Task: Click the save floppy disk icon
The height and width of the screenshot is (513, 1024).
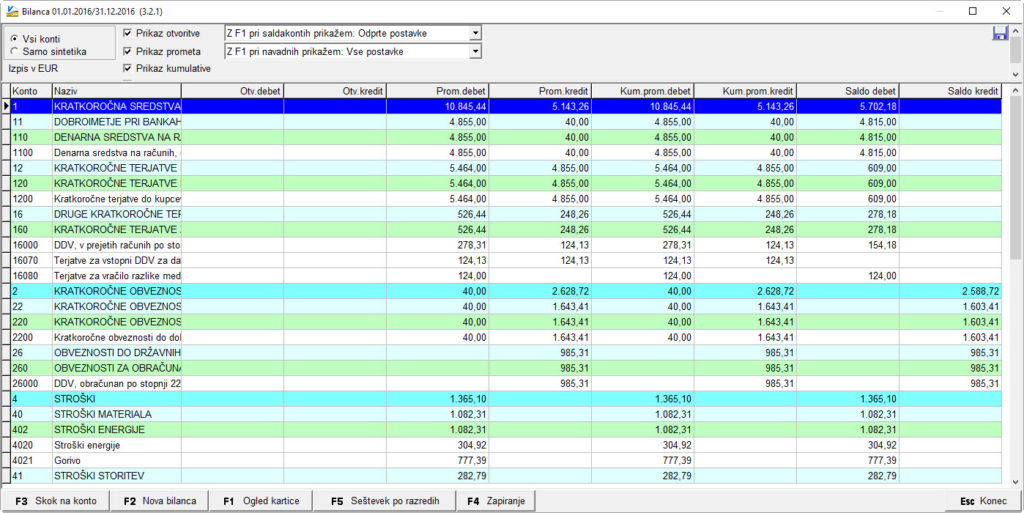Action: point(999,33)
